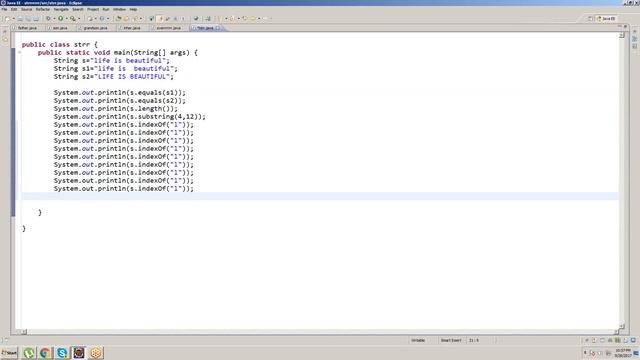Open the Edit menu
This screenshot has height=360, width=640.
pos(14,9)
